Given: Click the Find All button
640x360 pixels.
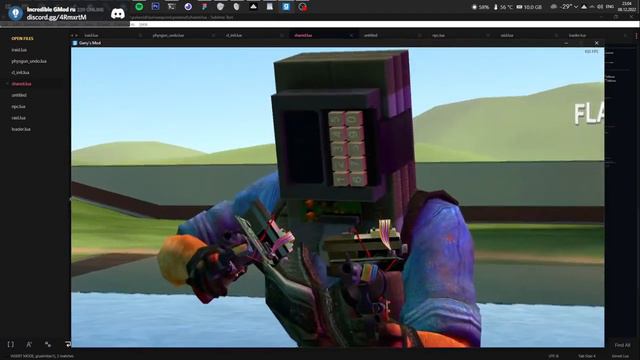Looking at the screenshot, I should coord(622,345).
